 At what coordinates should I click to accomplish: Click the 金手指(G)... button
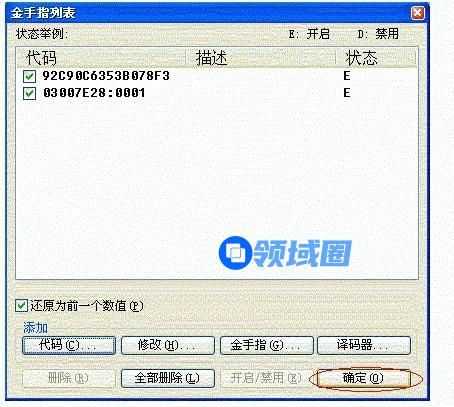tap(267, 345)
